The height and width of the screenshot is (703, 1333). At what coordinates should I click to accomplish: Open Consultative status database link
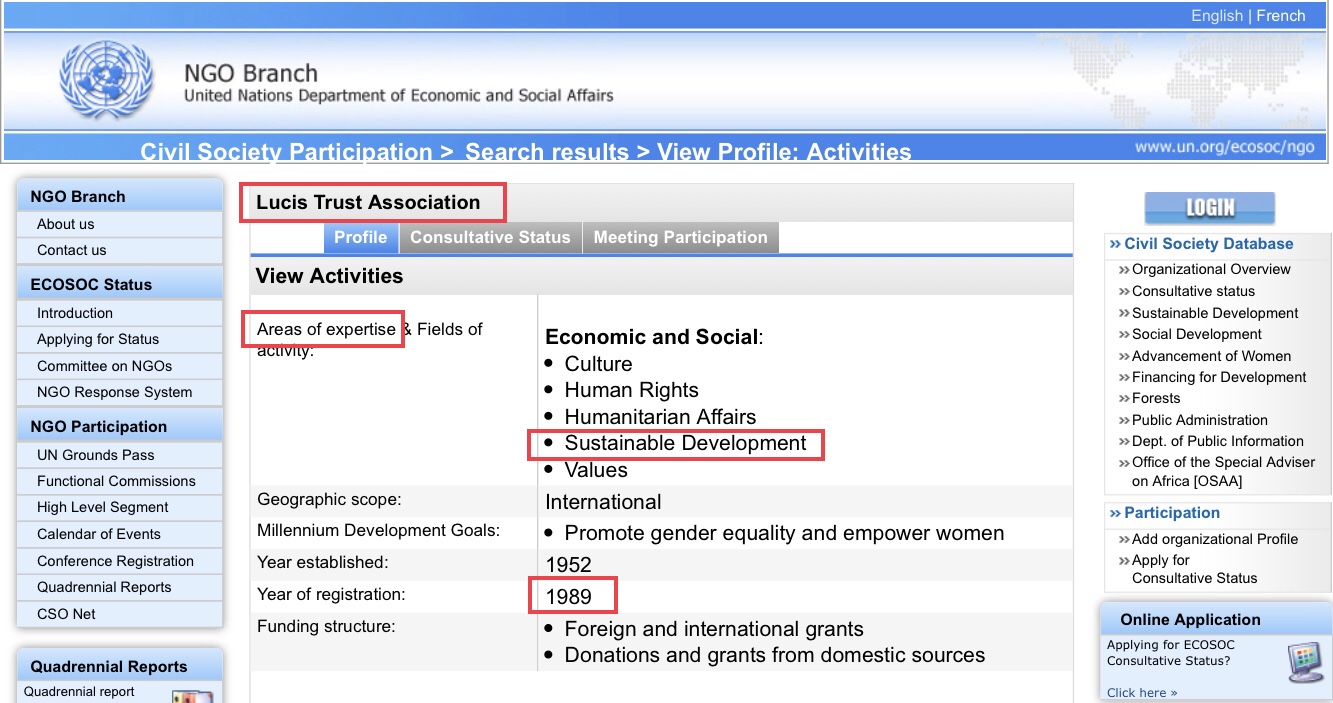click(x=1193, y=291)
